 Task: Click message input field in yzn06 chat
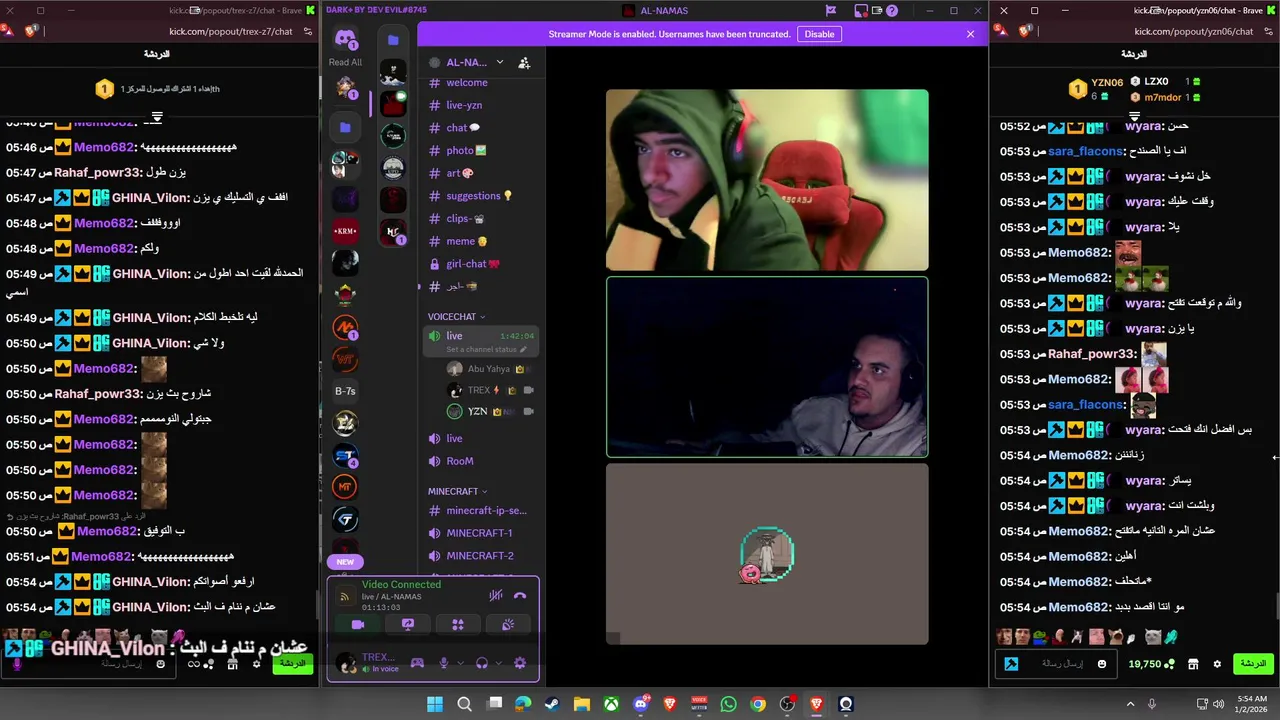(x=1055, y=664)
